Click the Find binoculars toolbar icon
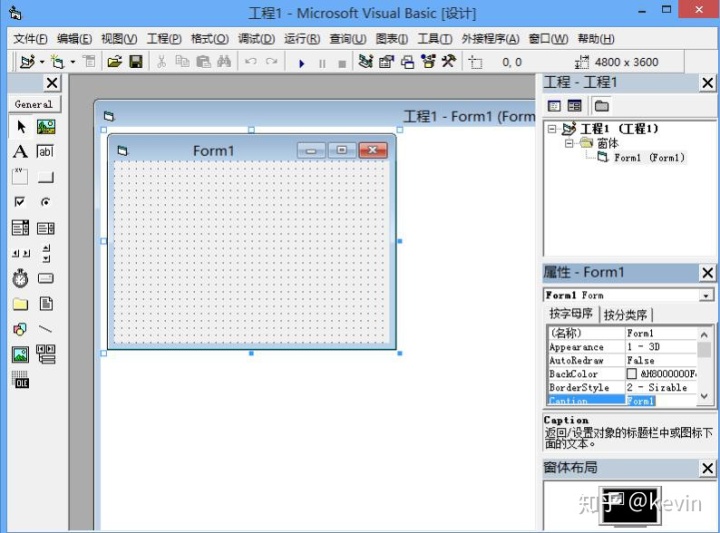The image size is (720, 533). 224,62
